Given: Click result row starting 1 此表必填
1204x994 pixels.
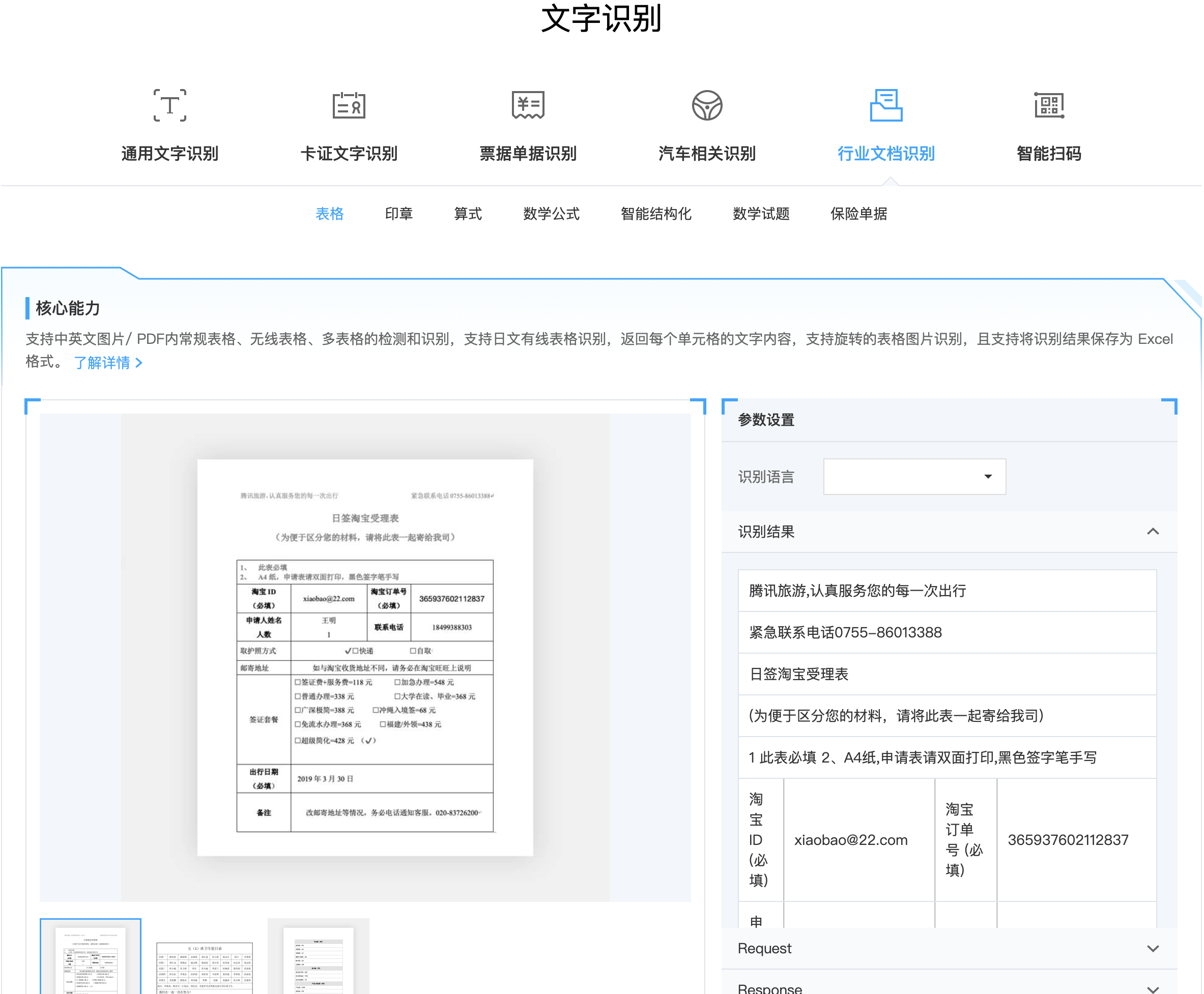Looking at the screenshot, I should pos(947,758).
